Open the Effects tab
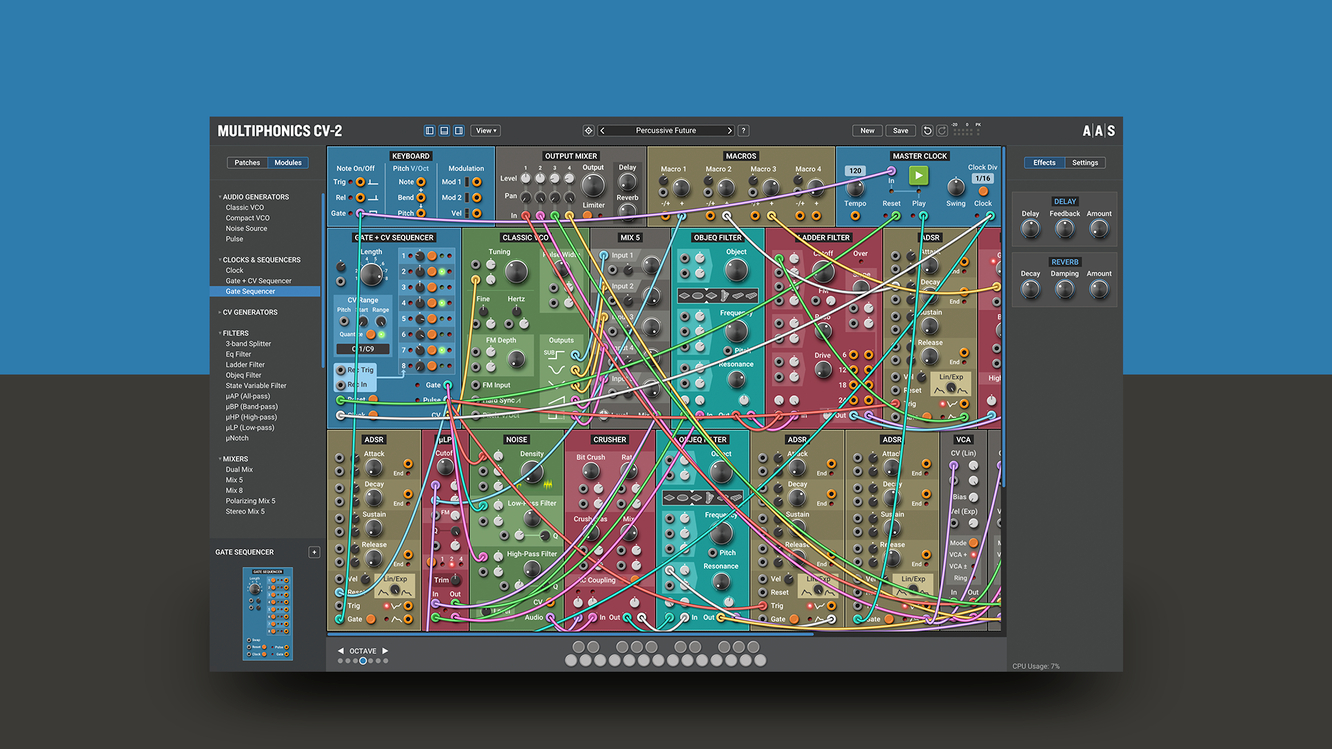 1044,163
